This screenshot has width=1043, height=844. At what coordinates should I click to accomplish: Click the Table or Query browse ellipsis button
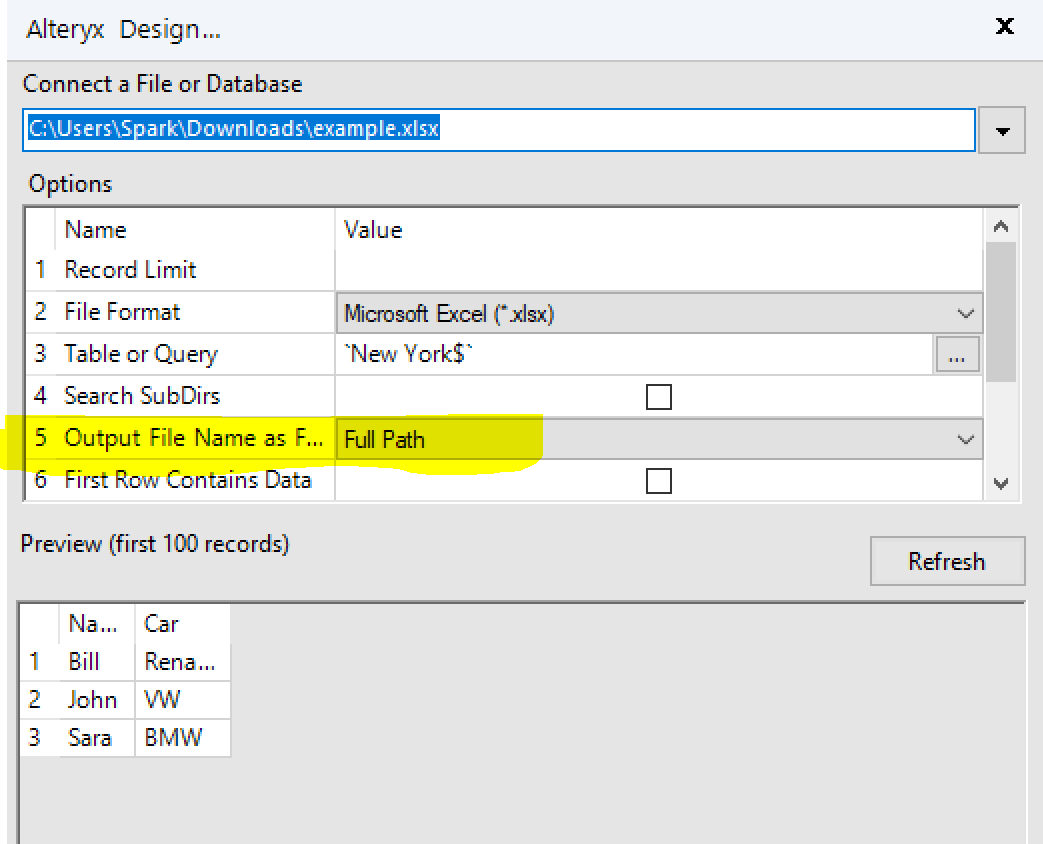tap(957, 355)
